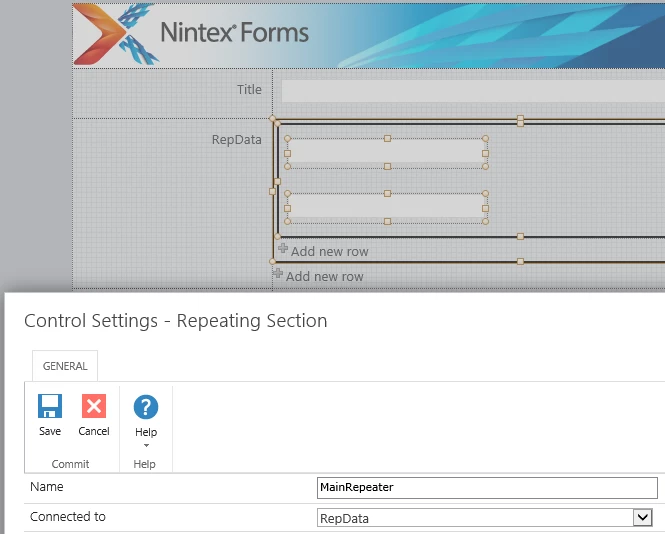
Task: Click the red Cancel icon
Action: pyautogui.click(x=94, y=406)
